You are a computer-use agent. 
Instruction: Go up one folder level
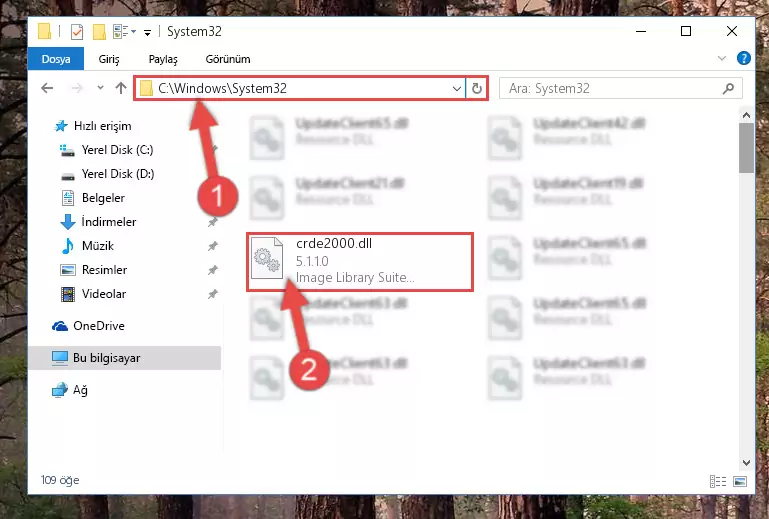click(x=121, y=88)
